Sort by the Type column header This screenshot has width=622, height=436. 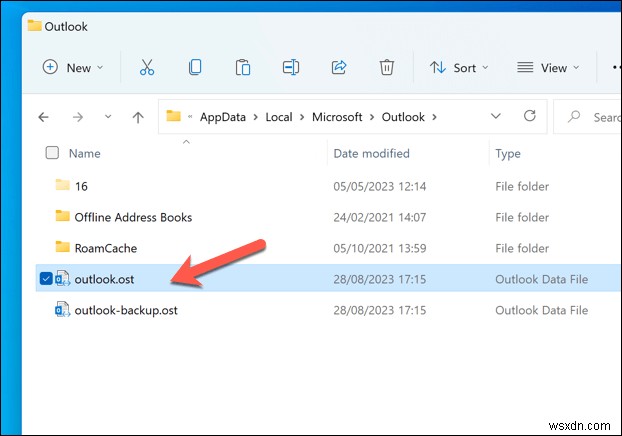tap(508, 154)
